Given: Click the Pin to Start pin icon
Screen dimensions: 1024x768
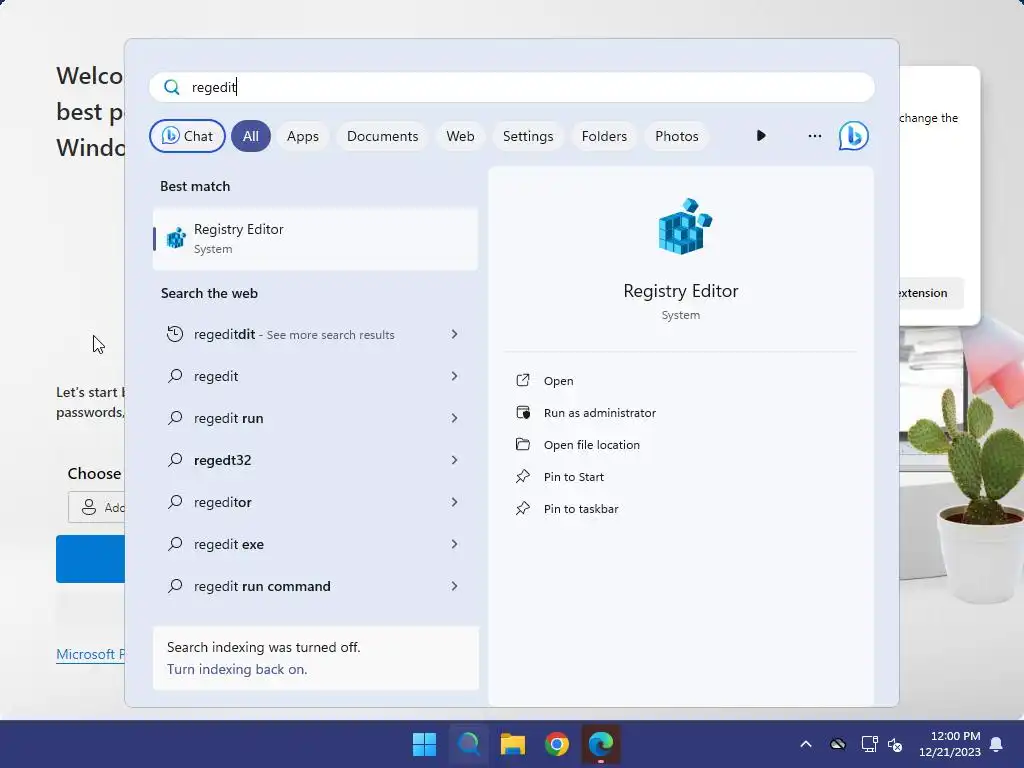Looking at the screenshot, I should 522,476.
